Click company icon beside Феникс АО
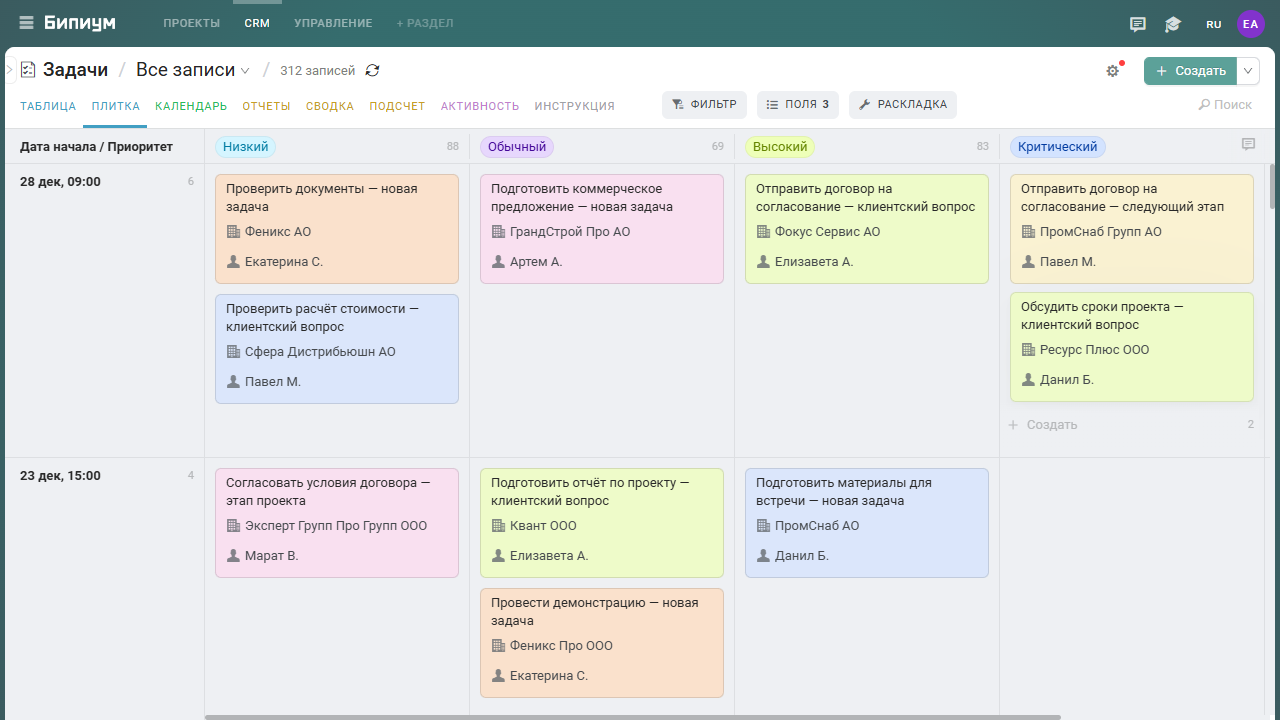The height and width of the screenshot is (720, 1280). pos(233,232)
